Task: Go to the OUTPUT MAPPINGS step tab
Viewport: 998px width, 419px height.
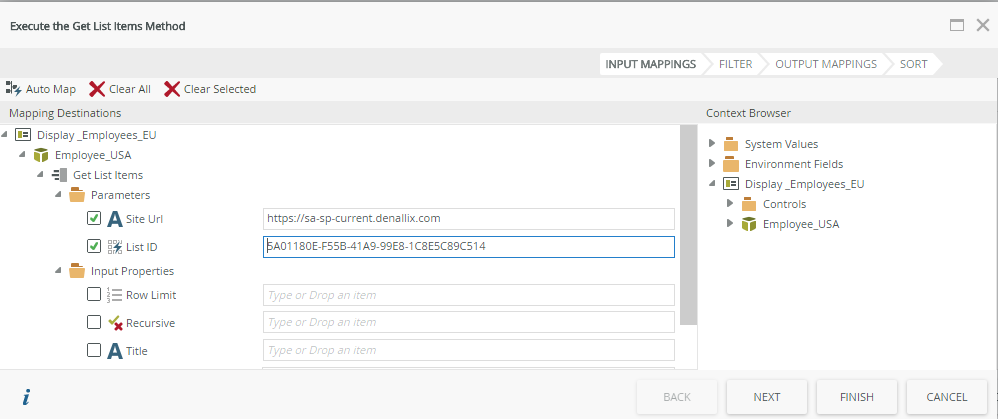Action: [x=826, y=64]
